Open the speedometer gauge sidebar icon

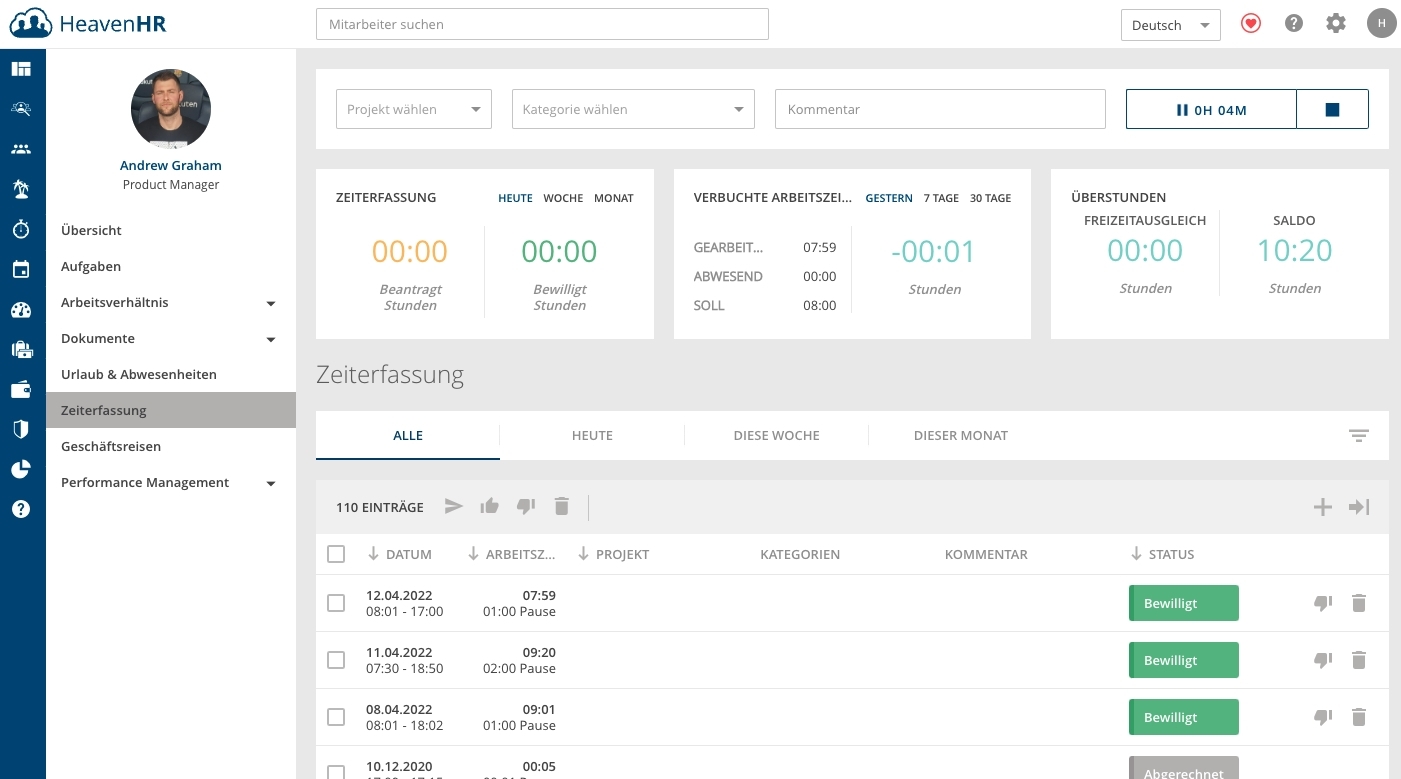[21, 309]
